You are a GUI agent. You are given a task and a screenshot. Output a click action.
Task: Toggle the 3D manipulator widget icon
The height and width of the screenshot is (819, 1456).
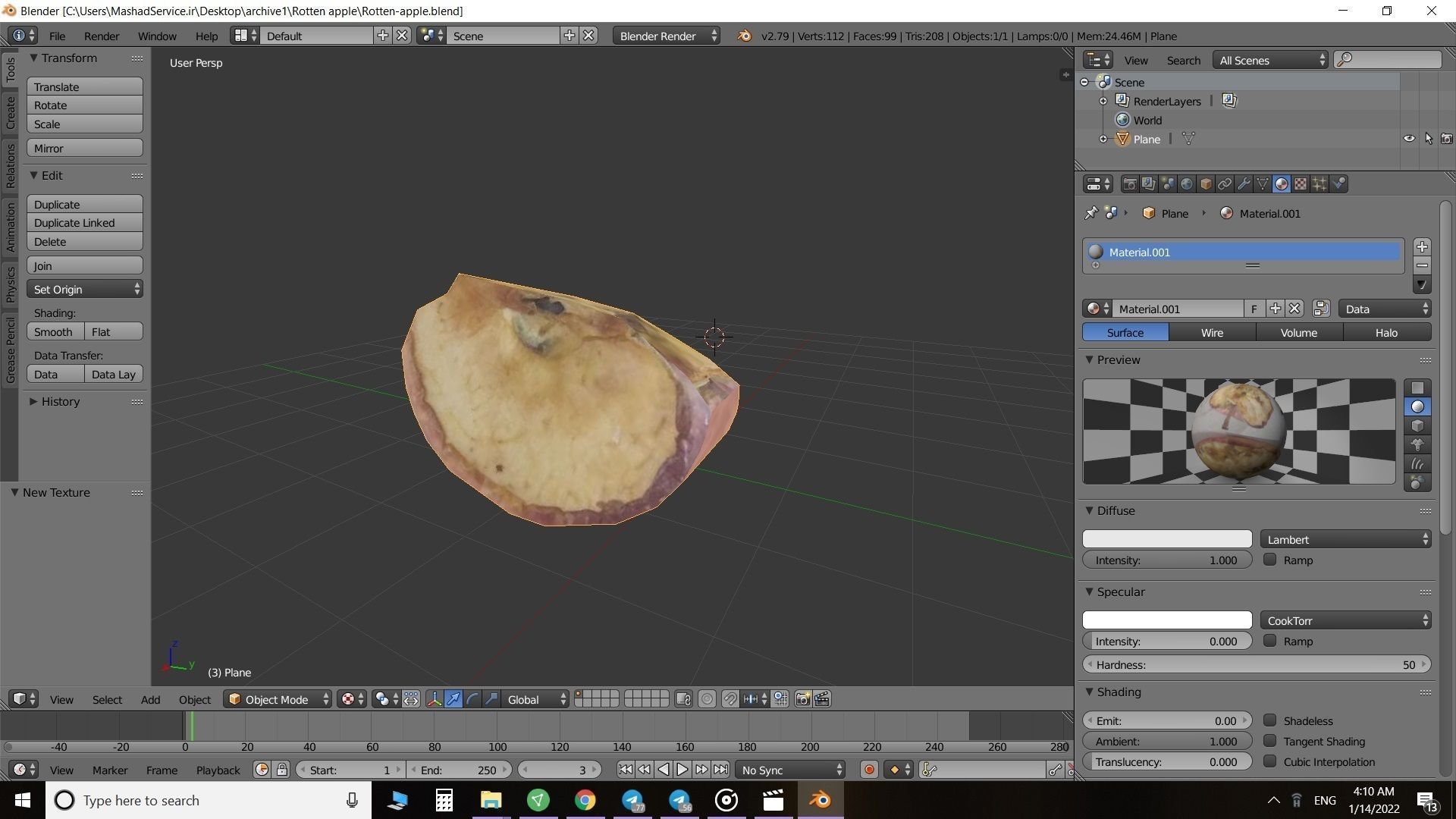pyautogui.click(x=435, y=699)
